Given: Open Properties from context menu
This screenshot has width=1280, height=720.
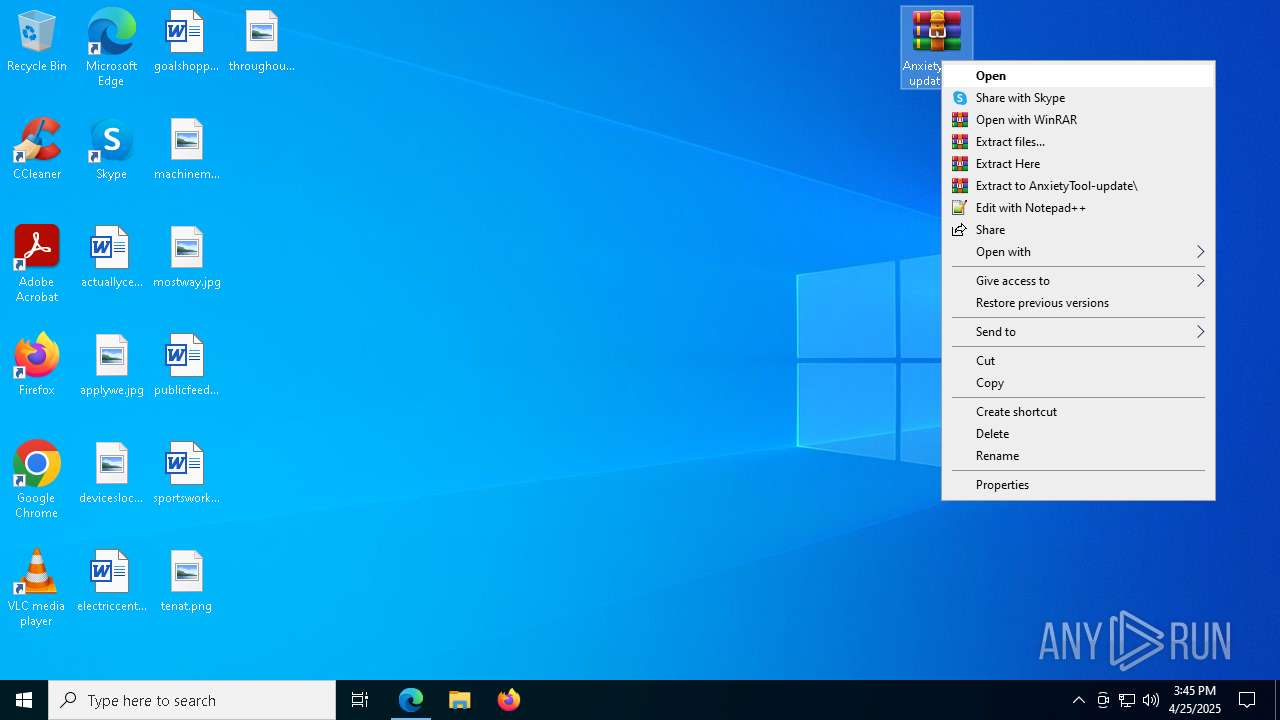Looking at the screenshot, I should pyautogui.click(x=1078, y=485).
